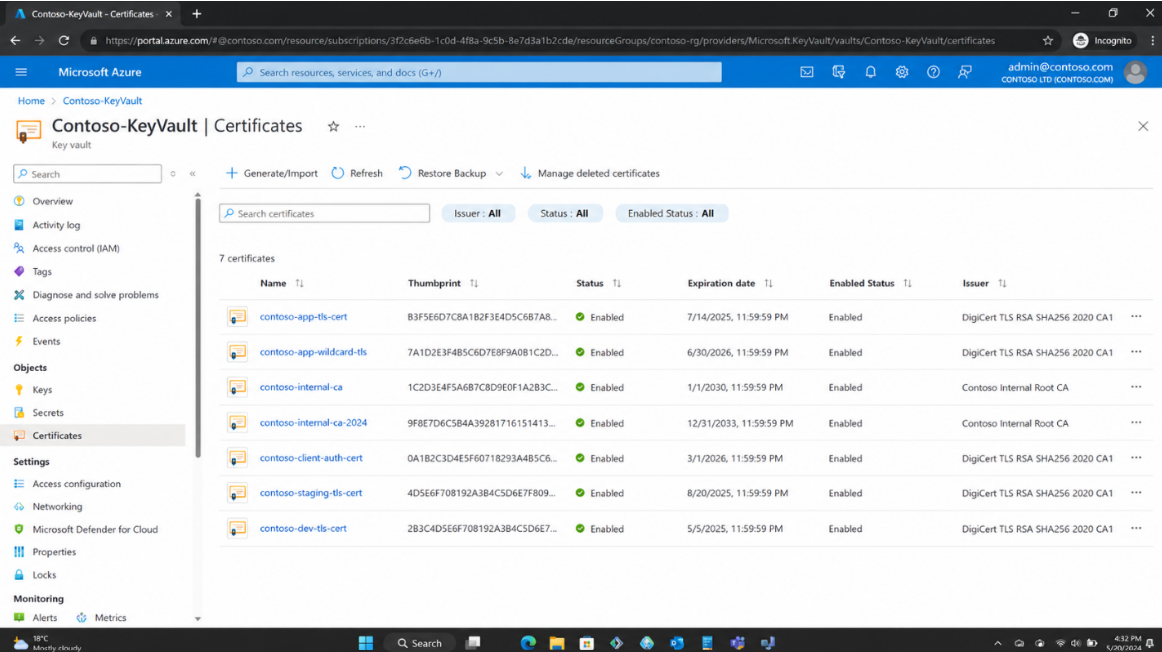The height and width of the screenshot is (652, 1162).
Task: Open row menu for contoso-app-tls-cert
Action: tap(1136, 316)
